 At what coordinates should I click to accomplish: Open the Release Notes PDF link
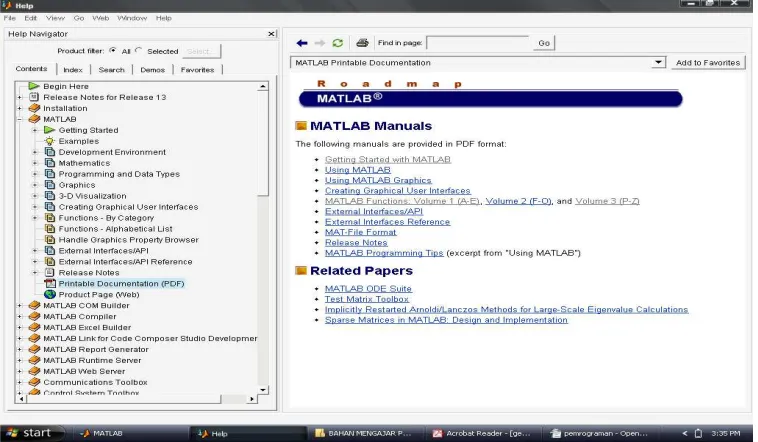(x=356, y=242)
